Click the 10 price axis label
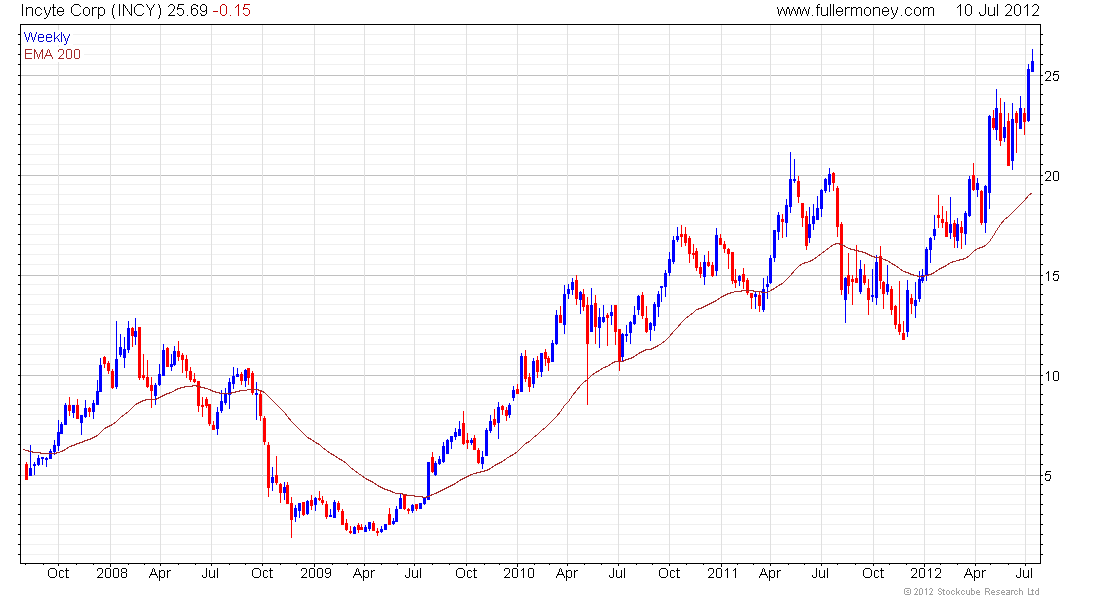This screenshot has width=1100, height=600. click(x=1052, y=376)
